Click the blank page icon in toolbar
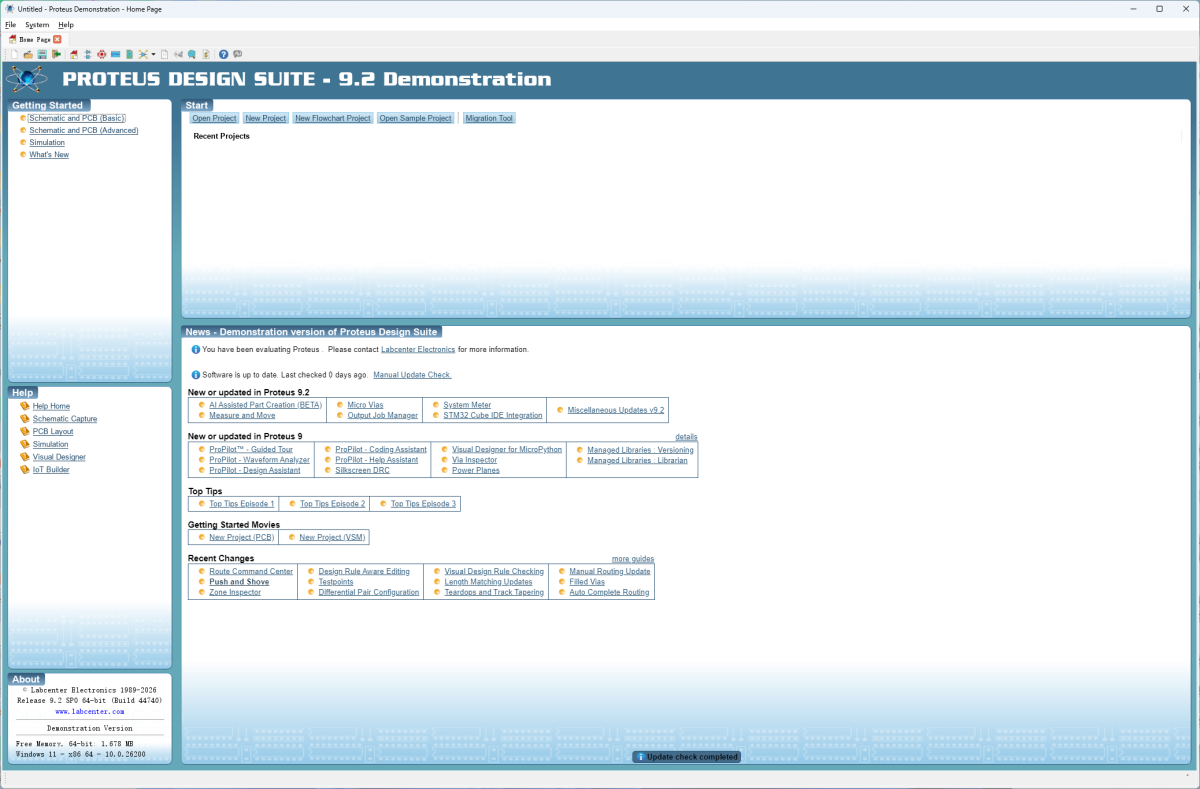This screenshot has width=1200, height=789. click(x=164, y=54)
